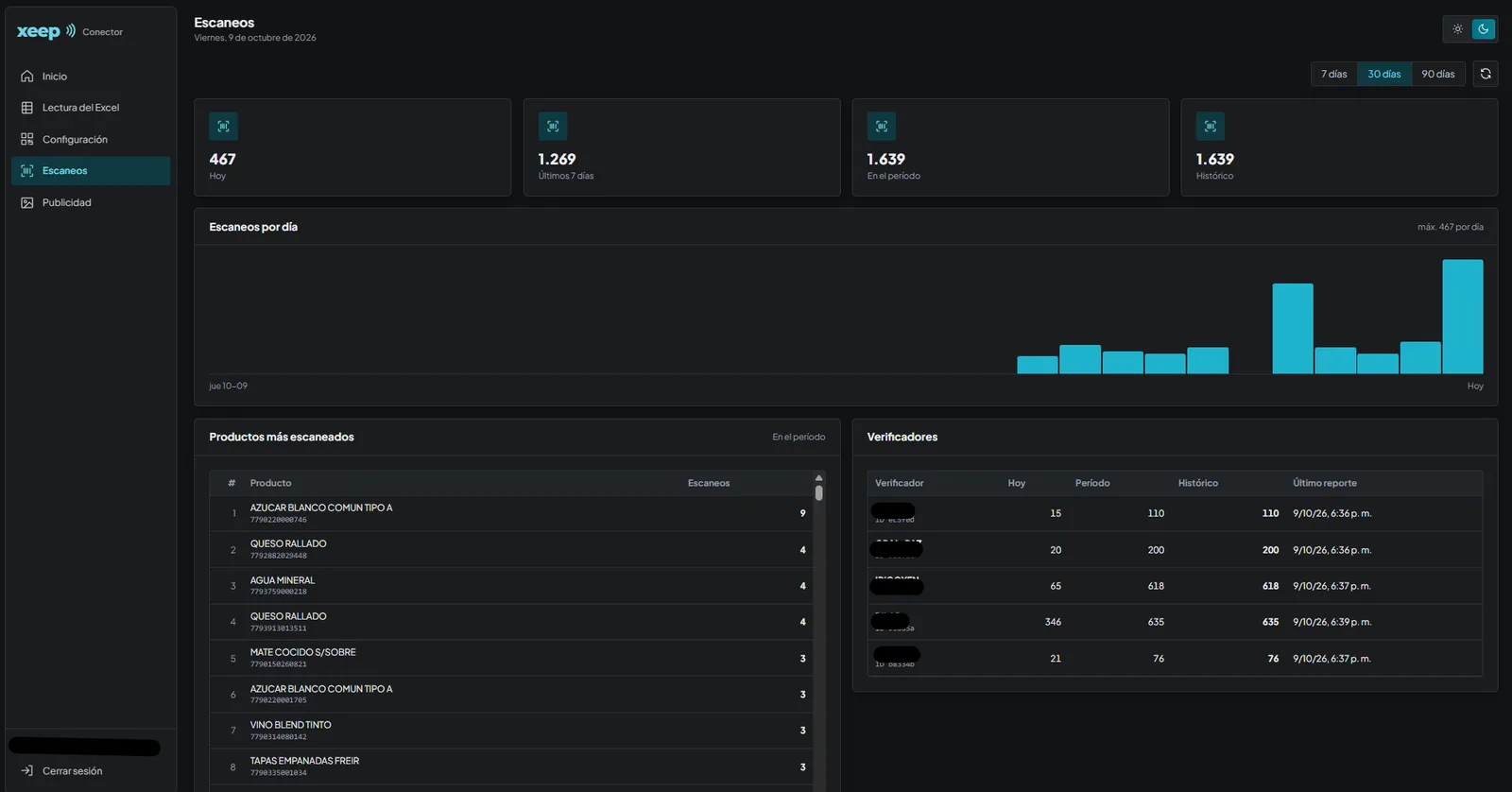Click the Configuración grid icon
This screenshot has width=1512, height=792.
[27, 139]
